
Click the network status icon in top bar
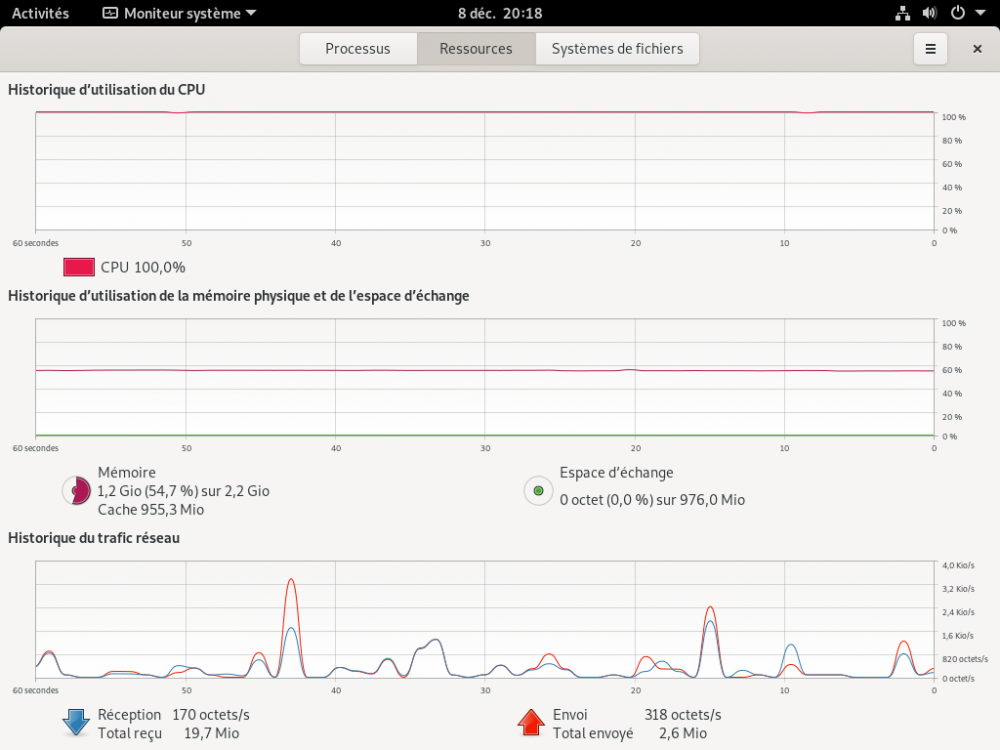pyautogui.click(x=902, y=13)
